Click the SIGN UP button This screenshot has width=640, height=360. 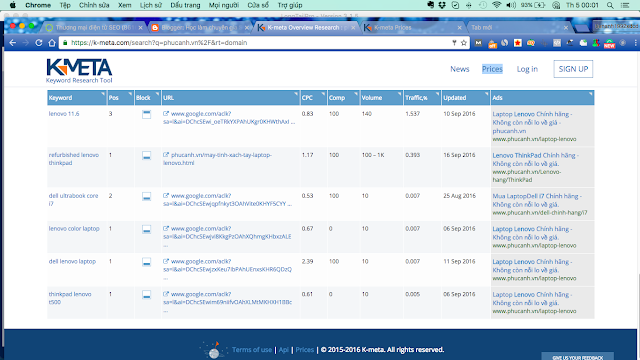(573, 69)
